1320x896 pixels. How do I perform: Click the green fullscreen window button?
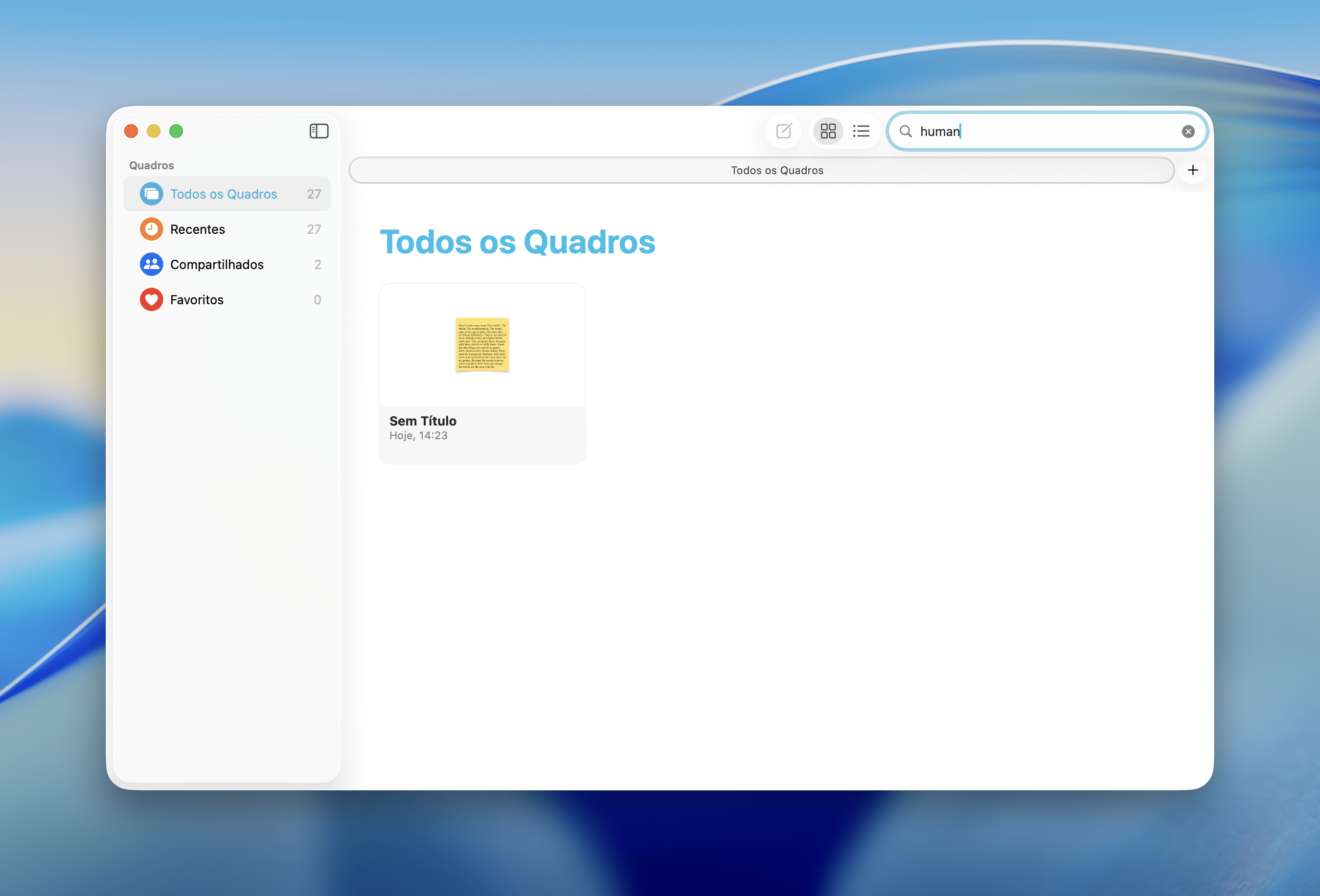[176, 131]
